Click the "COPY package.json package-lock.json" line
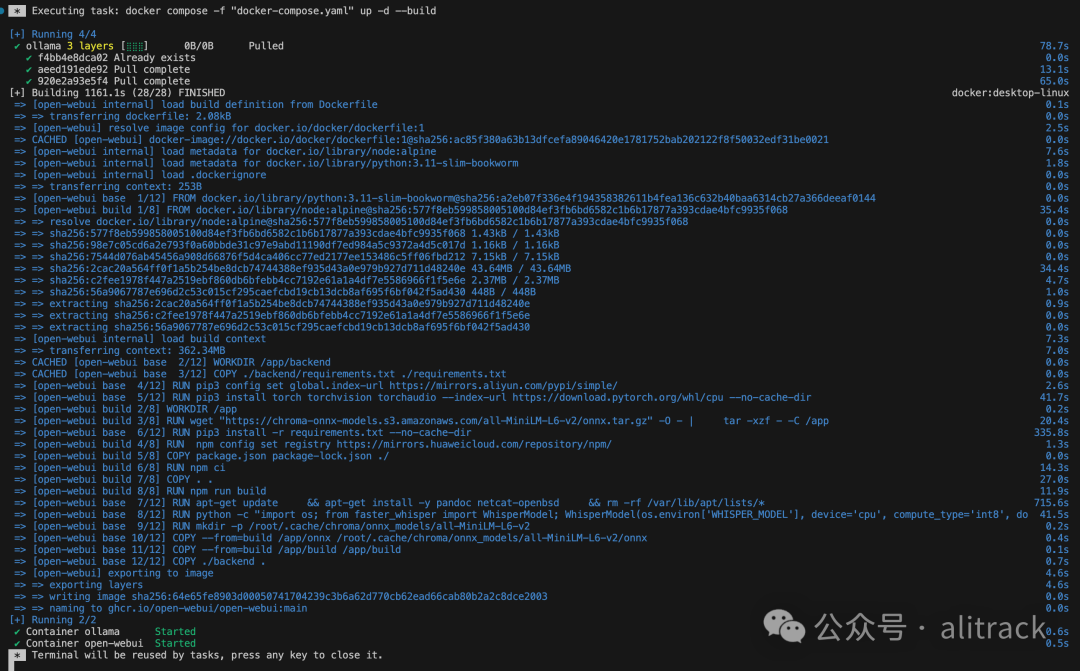 tap(202, 455)
